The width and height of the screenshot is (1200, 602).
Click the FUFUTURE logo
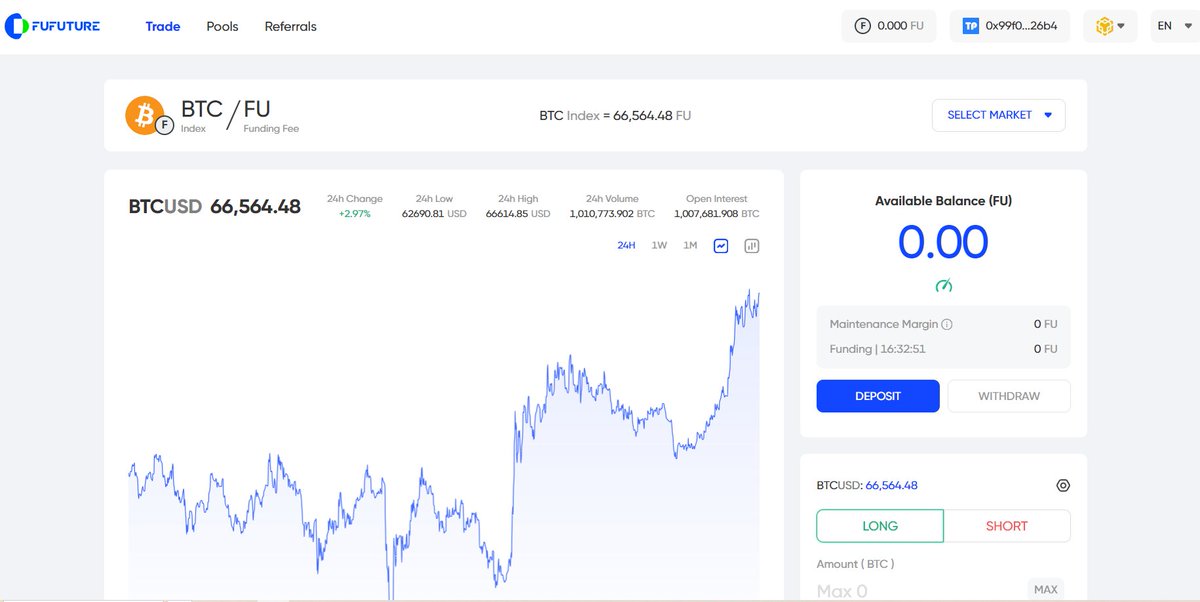pos(52,26)
